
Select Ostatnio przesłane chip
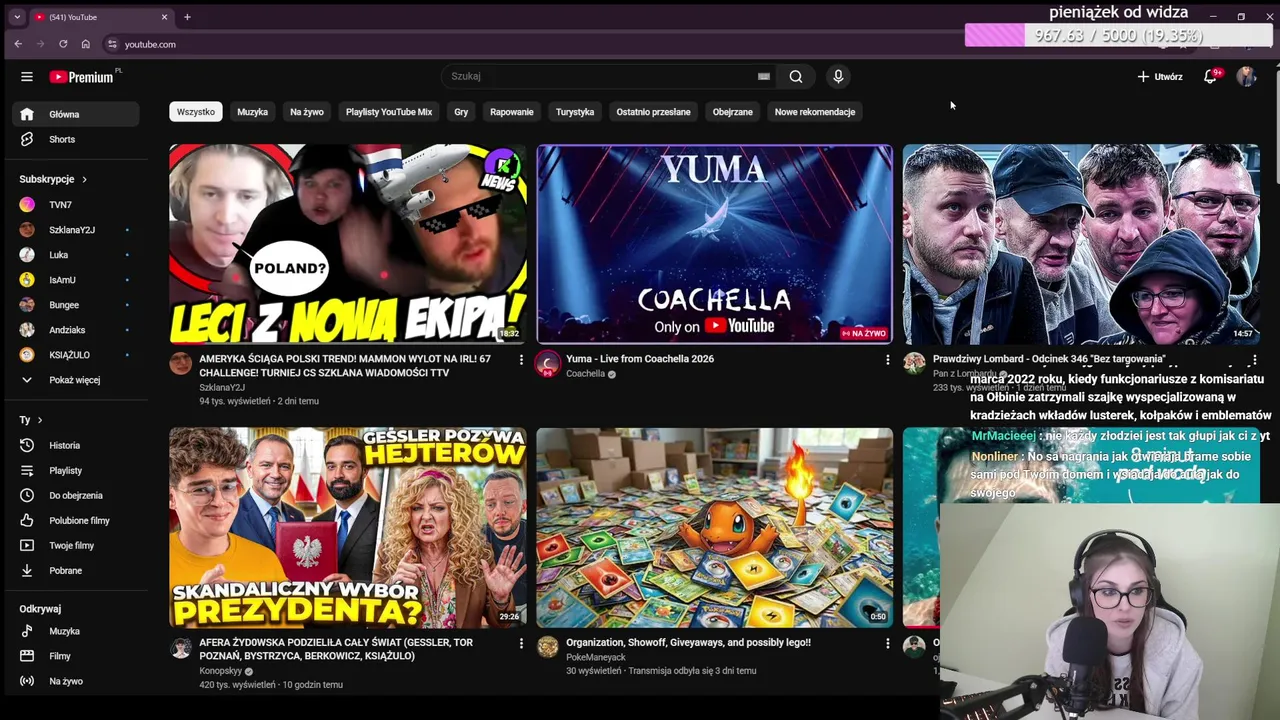[x=653, y=112]
